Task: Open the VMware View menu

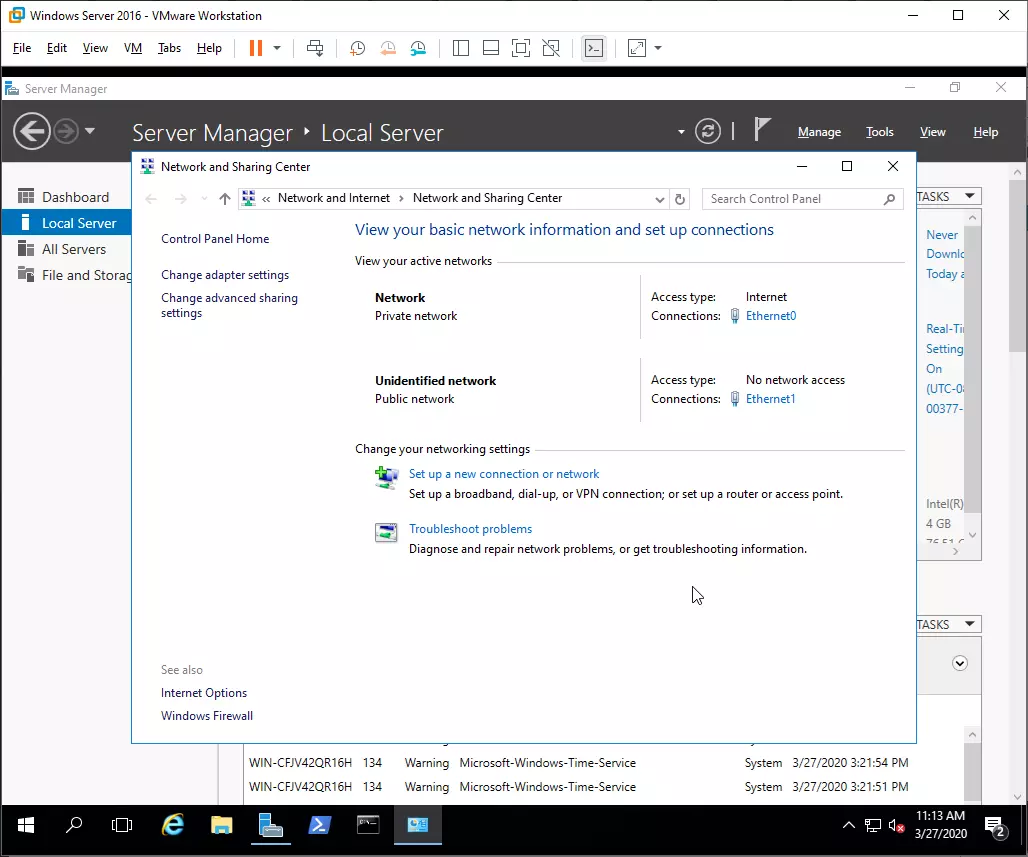Action: [x=95, y=48]
